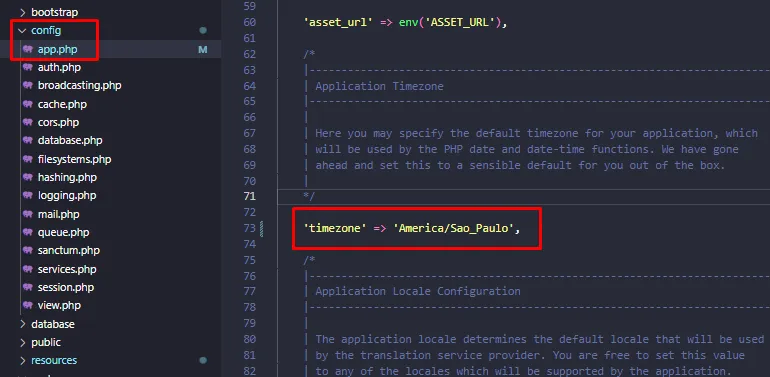
Task: Place cursor in 'America/Sao_Paulo' string
Action: coord(453,228)
